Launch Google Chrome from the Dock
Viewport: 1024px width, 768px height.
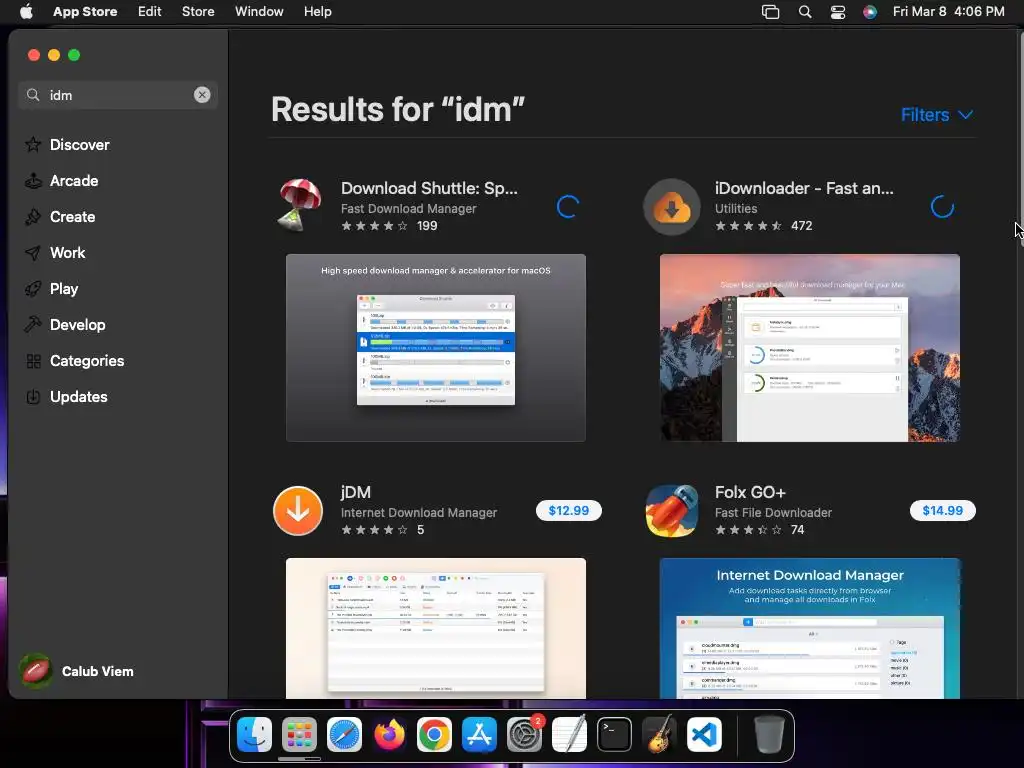pyautogui.click(x=434, y=735)
